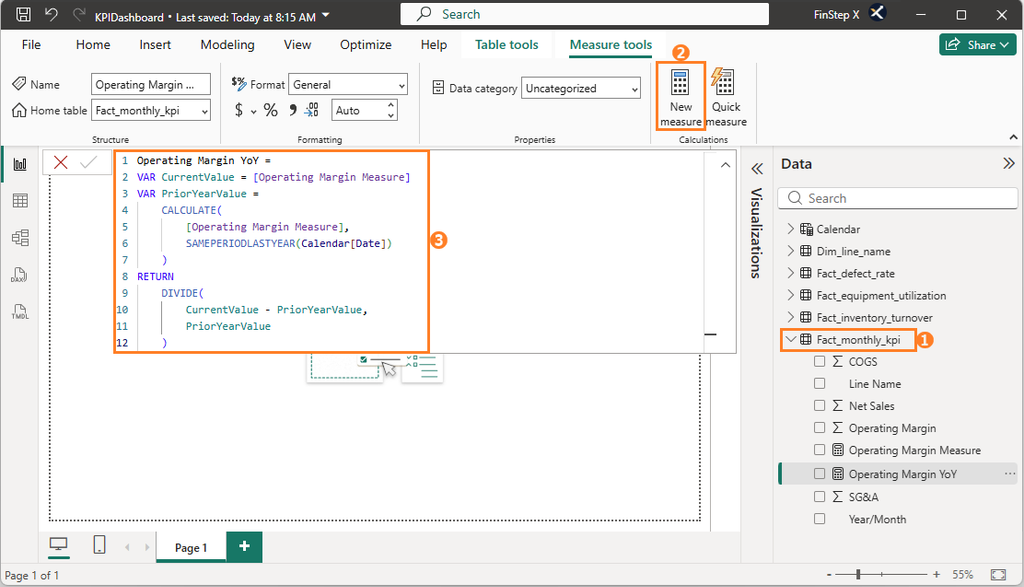
Task: Switch to mobile layout icon
Action: (99, 545)
